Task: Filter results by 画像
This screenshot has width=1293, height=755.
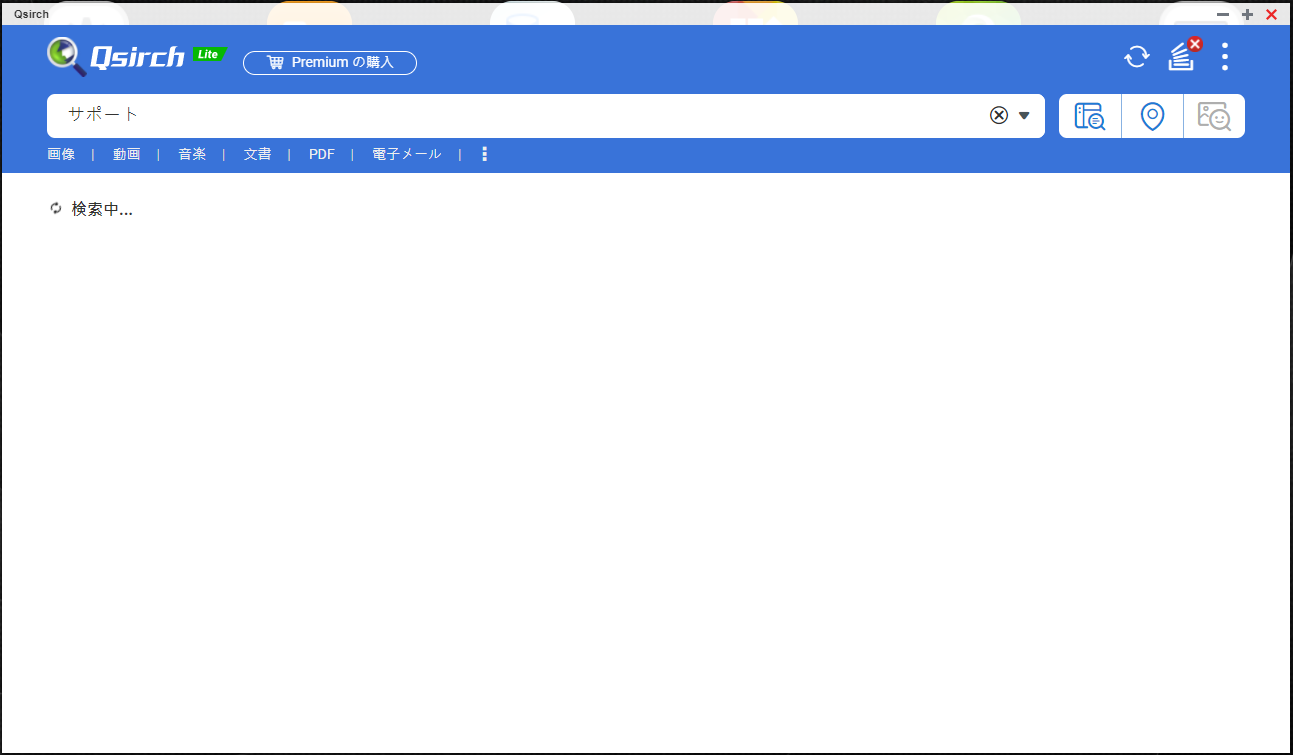Action: coord(61,154)
